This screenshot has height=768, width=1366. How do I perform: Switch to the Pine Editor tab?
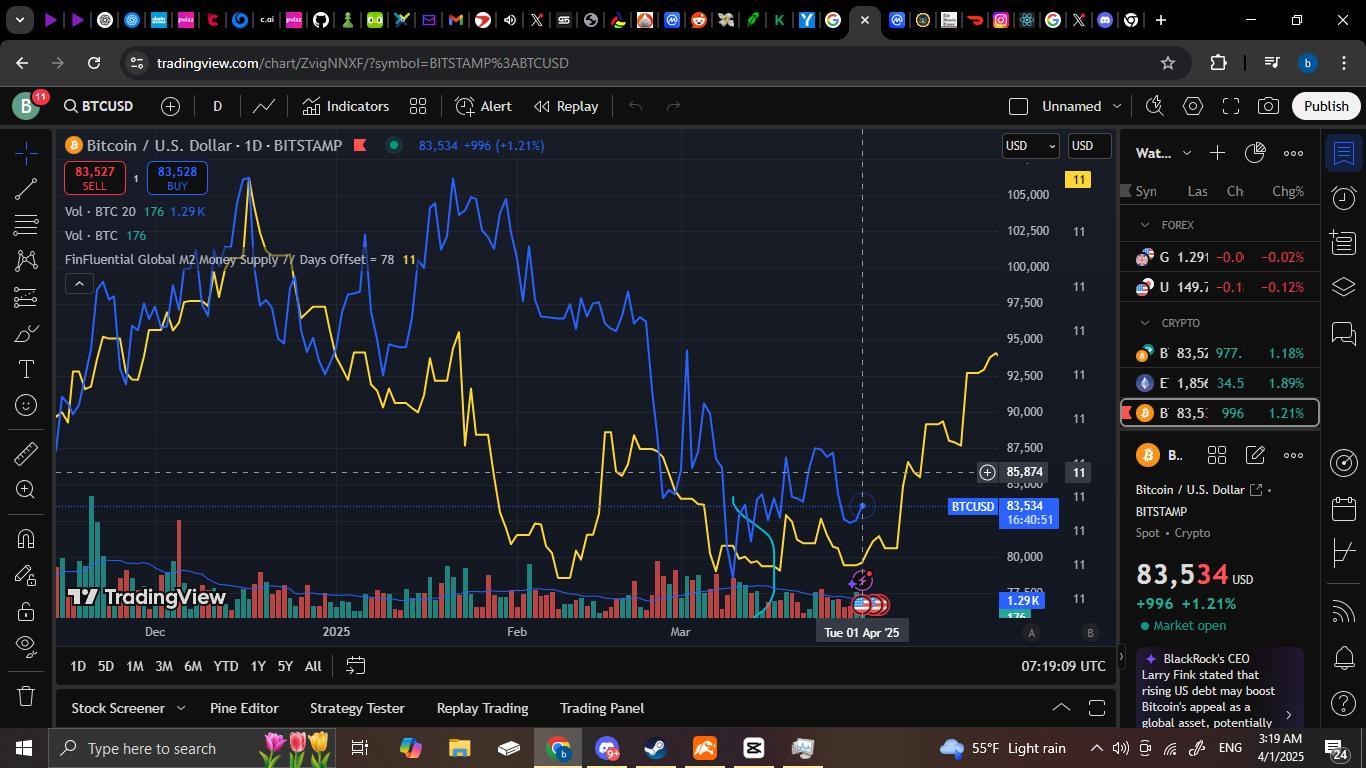tap(243, 708)
